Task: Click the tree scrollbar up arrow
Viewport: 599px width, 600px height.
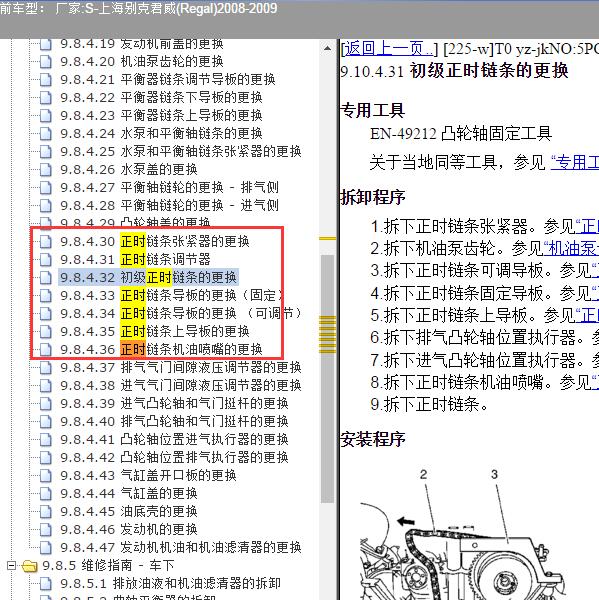Action: click(327, 49)
